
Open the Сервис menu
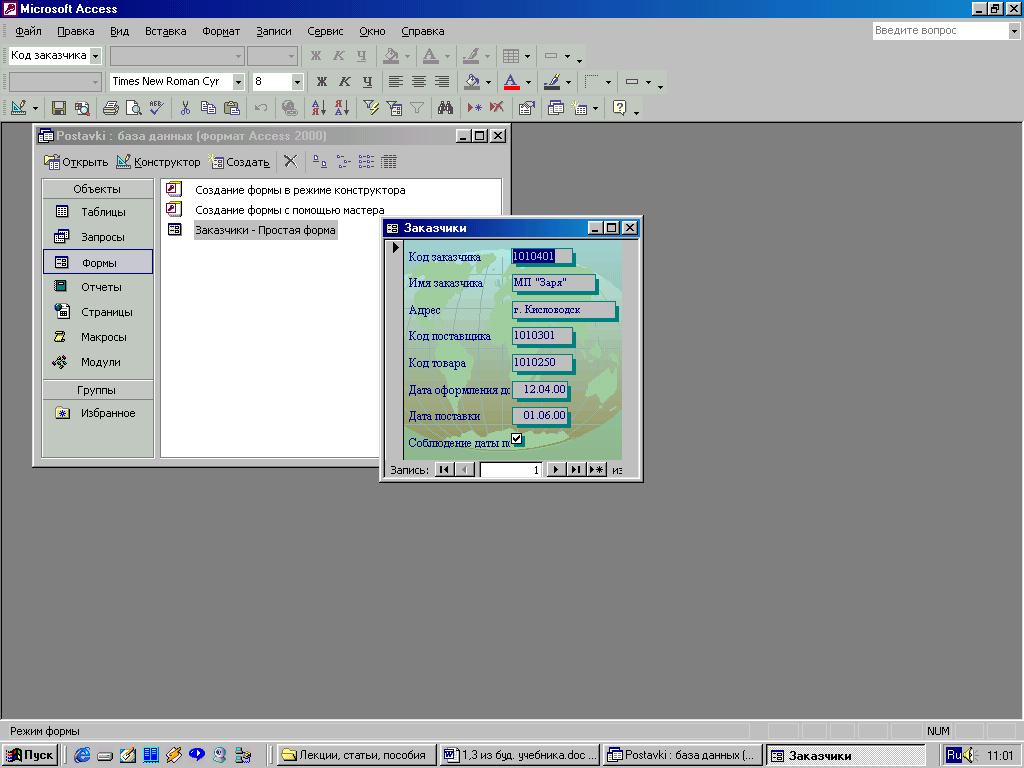coord(325,31)
